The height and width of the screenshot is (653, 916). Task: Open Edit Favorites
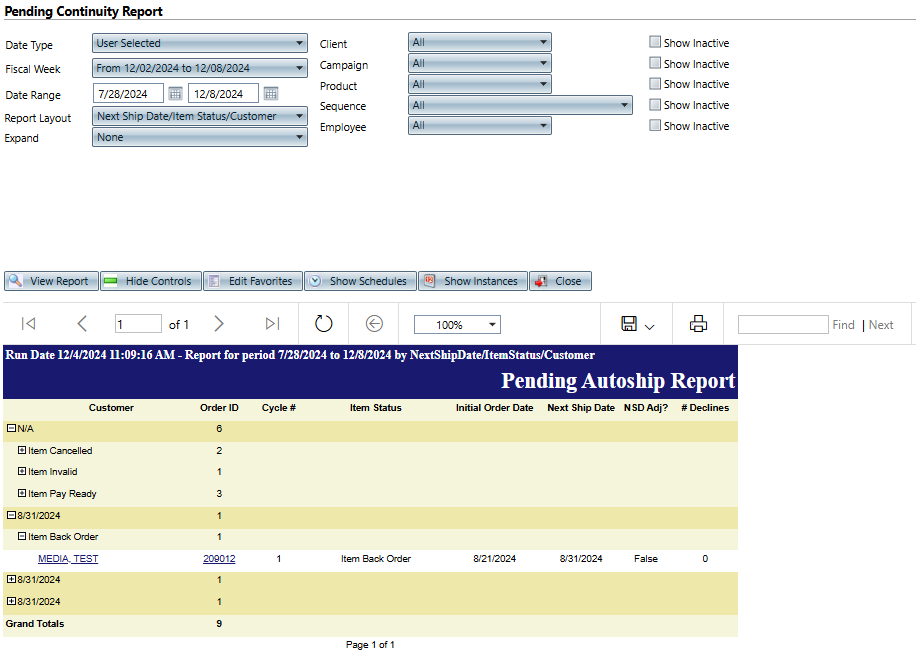[x=253, y=281]
